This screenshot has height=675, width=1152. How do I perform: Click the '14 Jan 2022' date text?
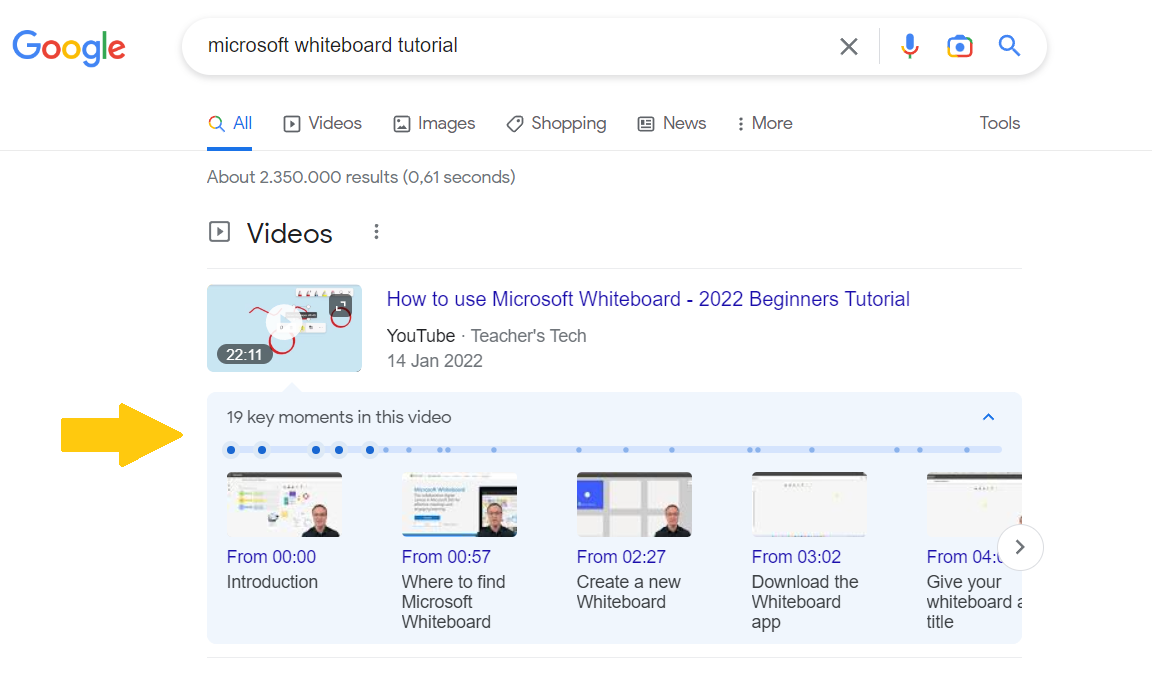pyautogui.click(x=435, y=361)
